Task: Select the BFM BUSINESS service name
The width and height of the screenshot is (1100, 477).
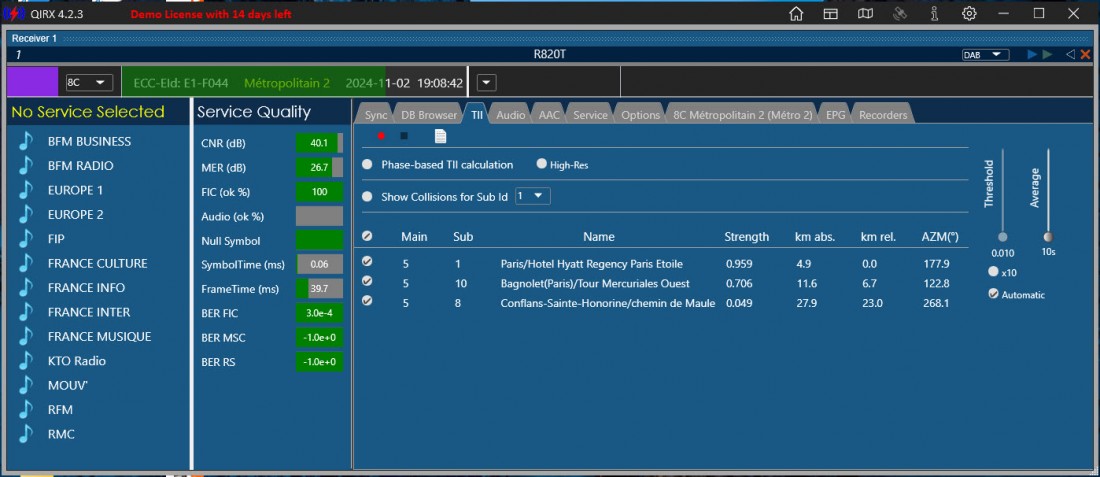Action: tap(89, 141)
